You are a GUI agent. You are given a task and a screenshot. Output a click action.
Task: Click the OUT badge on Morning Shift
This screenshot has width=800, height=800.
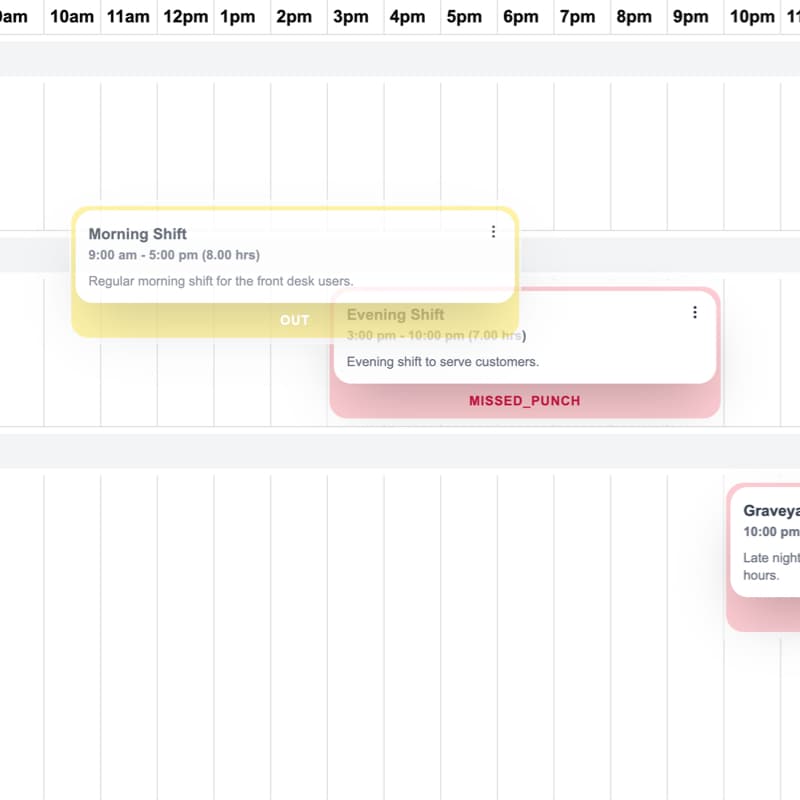pos(294,320)
